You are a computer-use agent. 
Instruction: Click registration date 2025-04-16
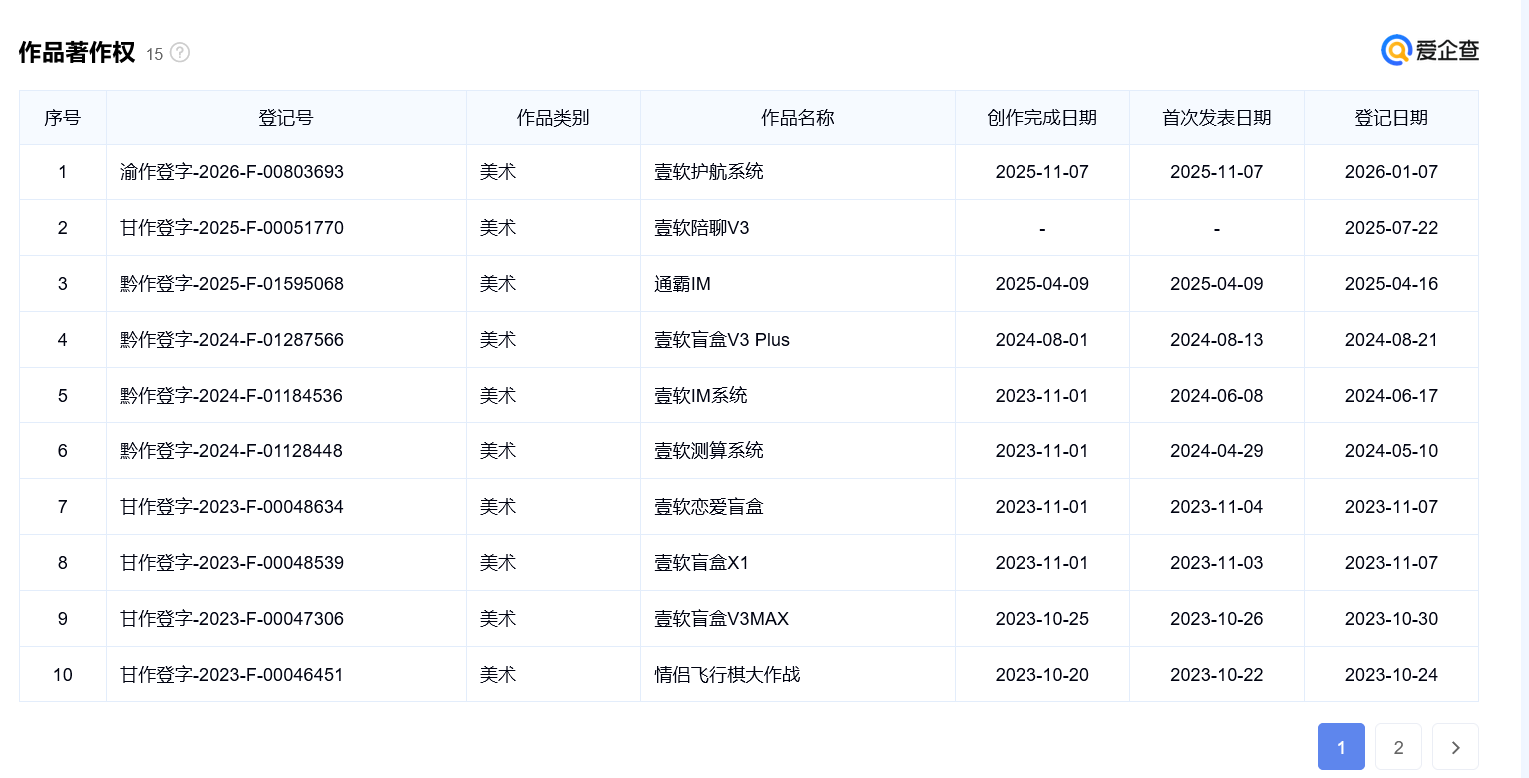pos(1391,284)
